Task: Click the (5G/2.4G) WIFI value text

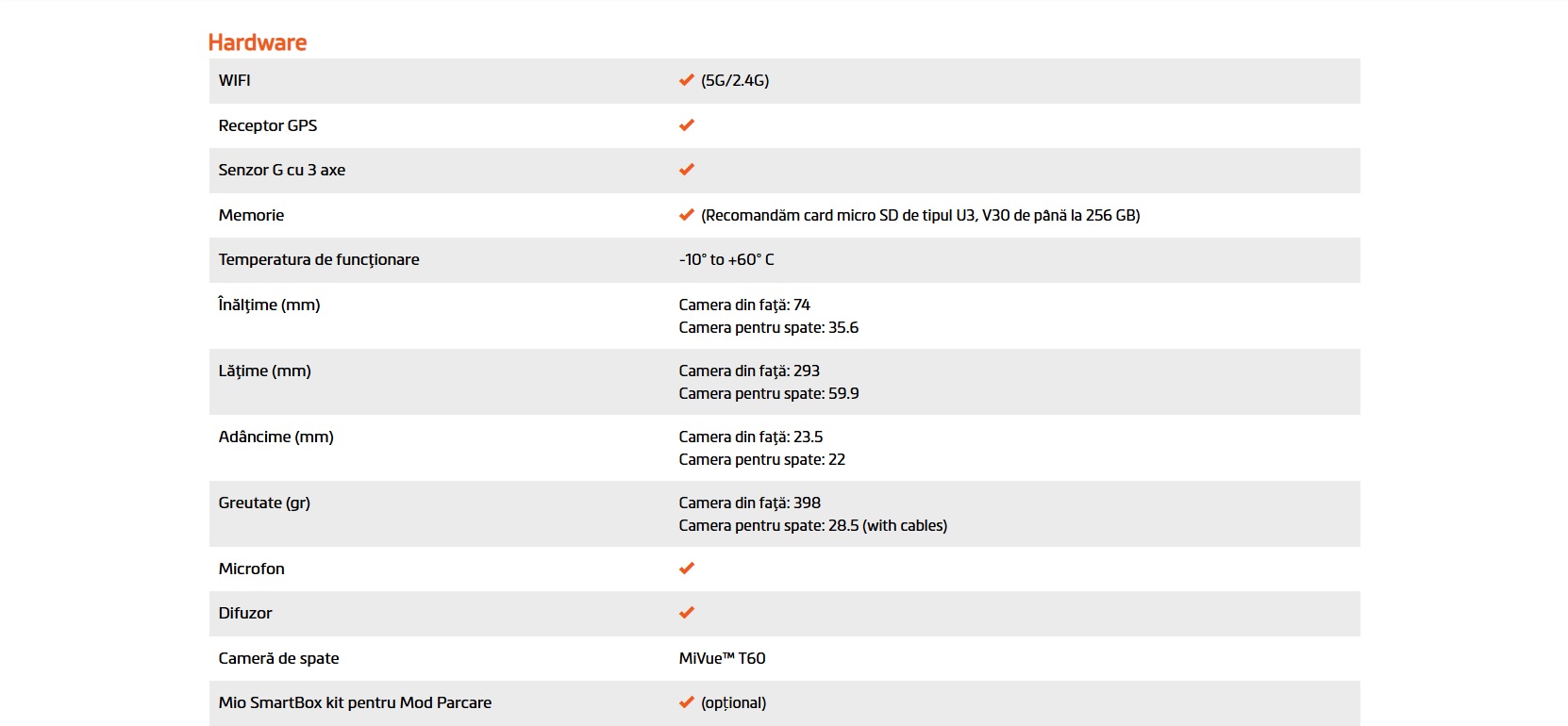Action: pos(735,81)
